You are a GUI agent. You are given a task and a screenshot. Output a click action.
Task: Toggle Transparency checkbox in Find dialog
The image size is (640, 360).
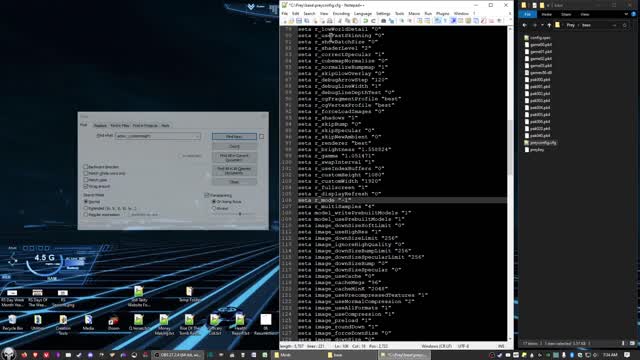(x=207, y=196)
